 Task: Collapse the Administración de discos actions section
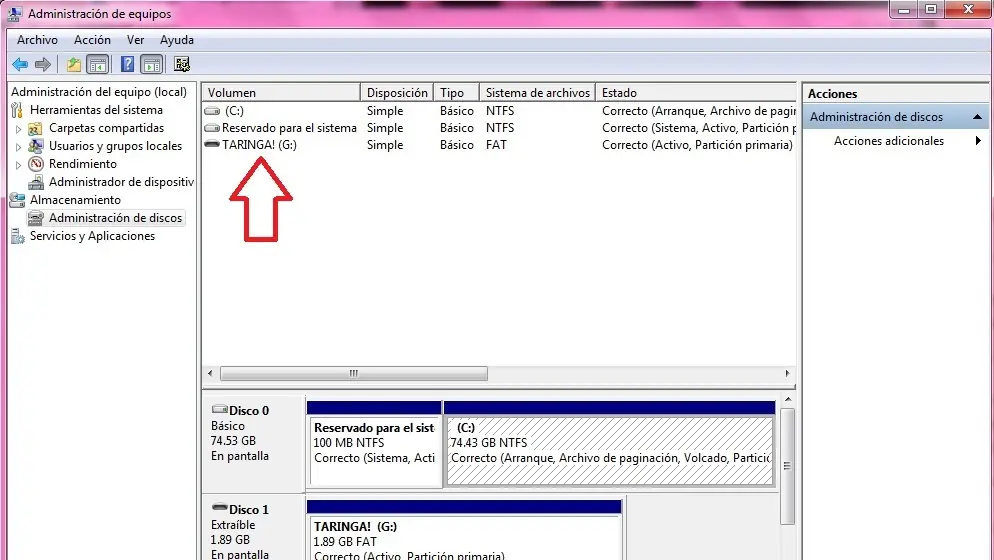pyautogui.click(x=978, y=117)
